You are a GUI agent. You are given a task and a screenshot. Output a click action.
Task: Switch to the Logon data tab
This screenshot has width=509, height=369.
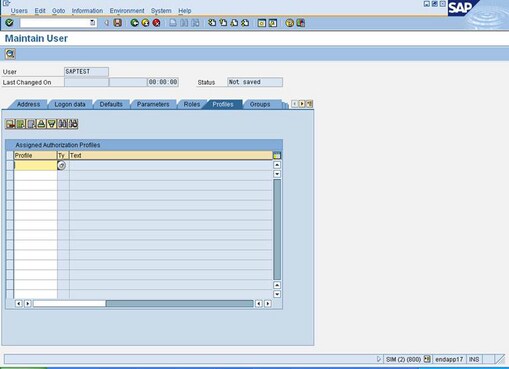click(70, 104)
